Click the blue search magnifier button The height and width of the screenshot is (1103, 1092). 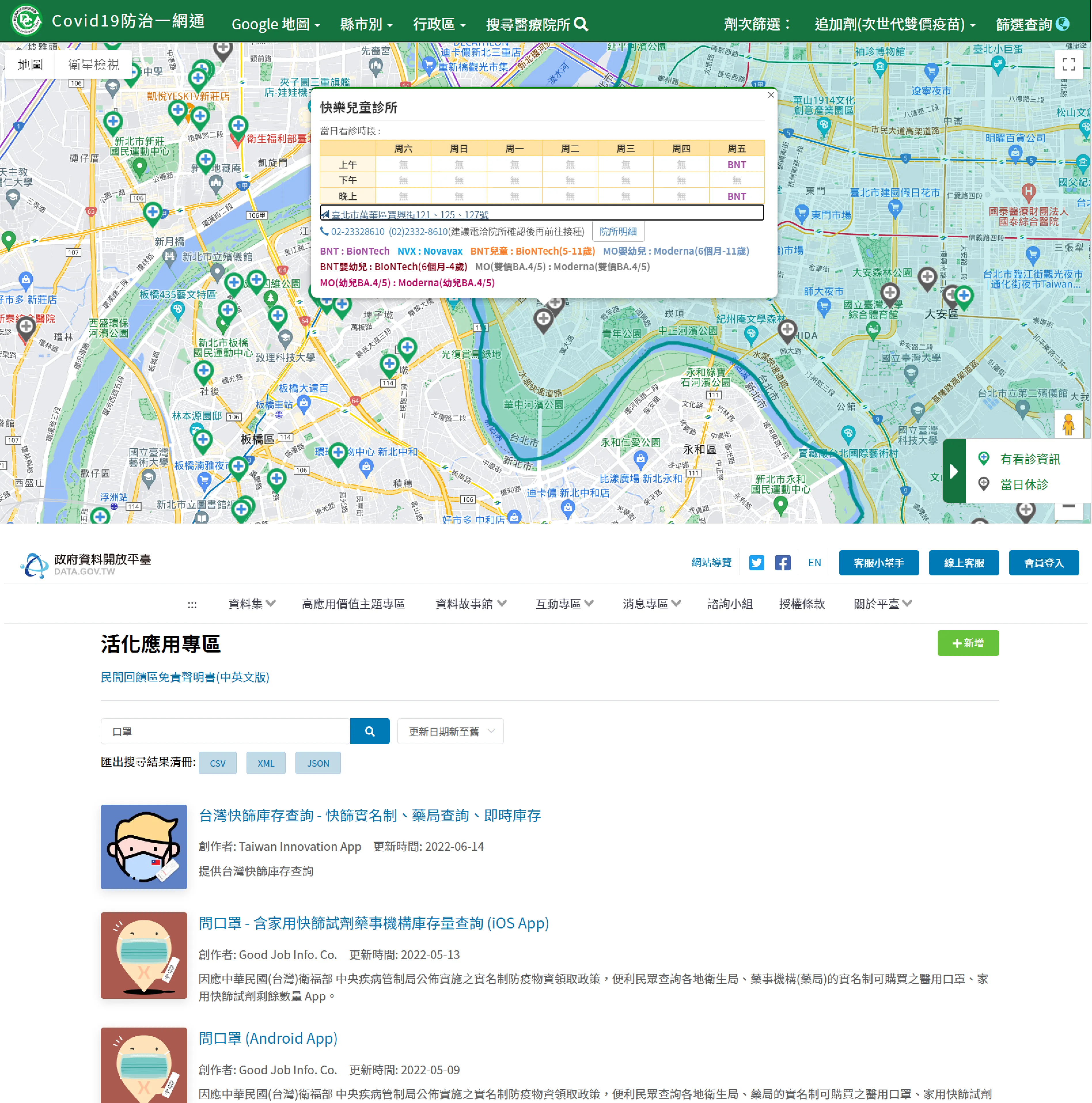(369, 731)
